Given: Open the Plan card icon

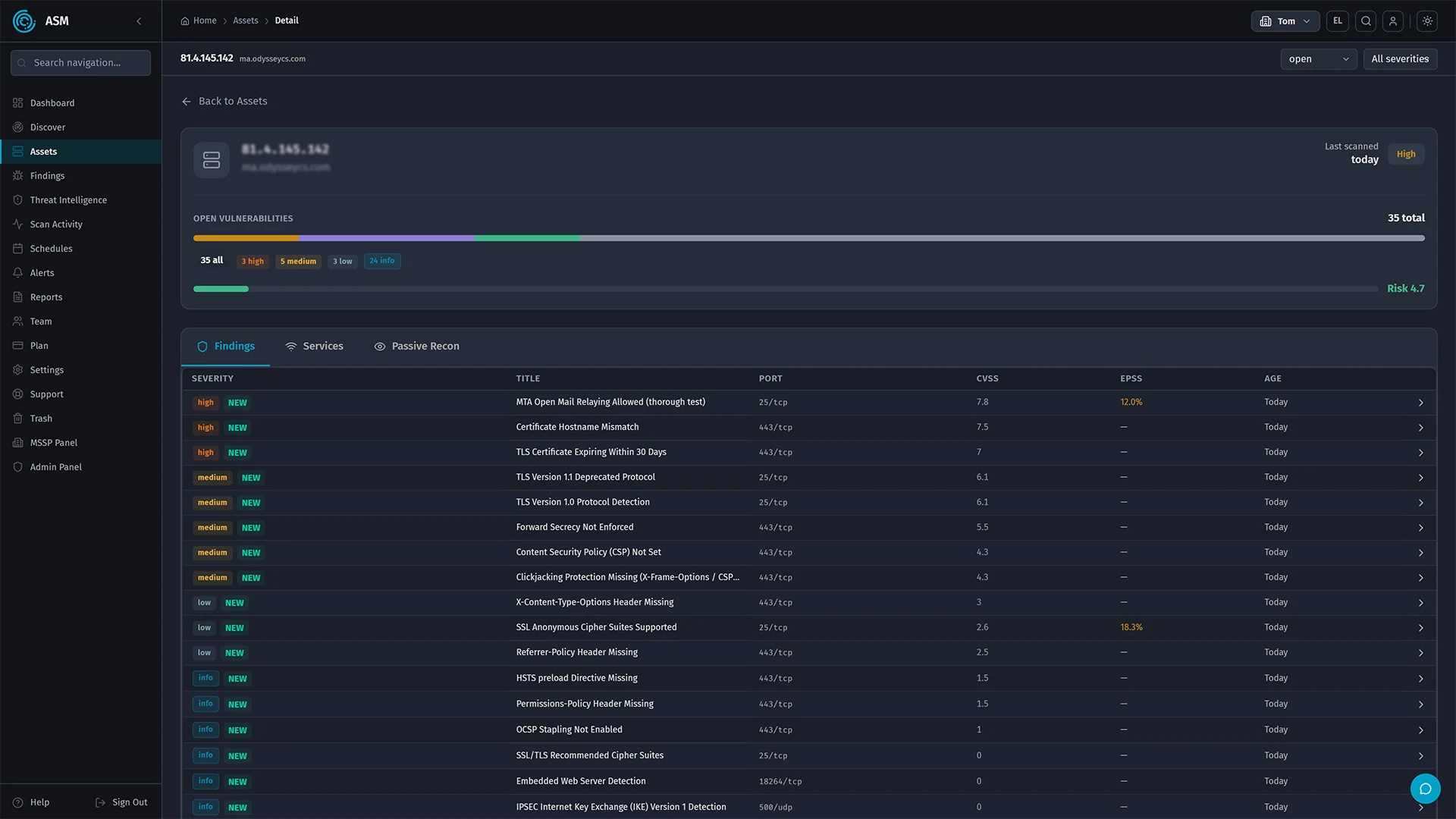Looking at the screenshot, I should [18, 346].
